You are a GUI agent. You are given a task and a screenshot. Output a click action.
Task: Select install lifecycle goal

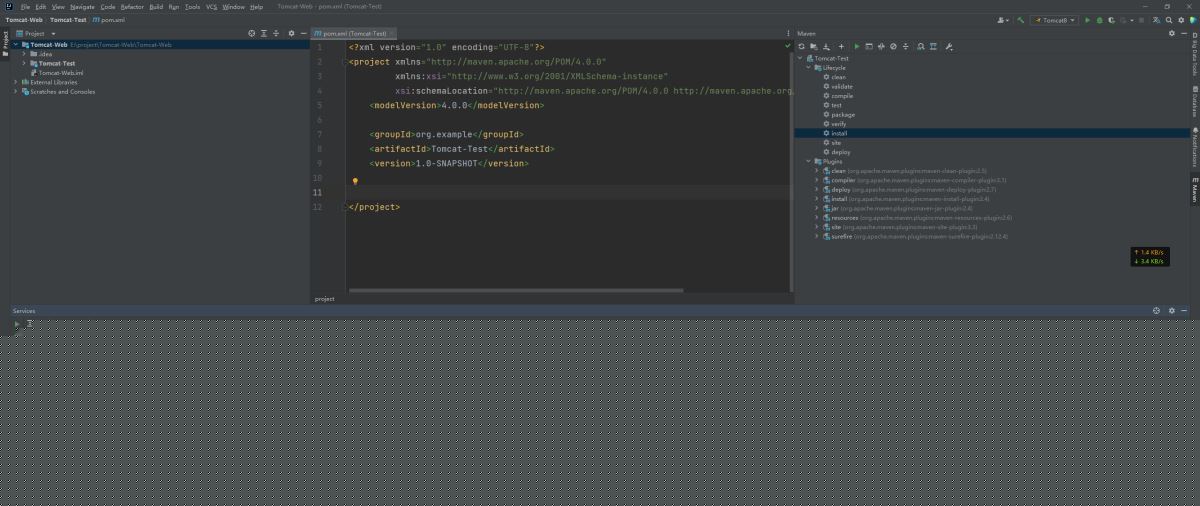838,133
